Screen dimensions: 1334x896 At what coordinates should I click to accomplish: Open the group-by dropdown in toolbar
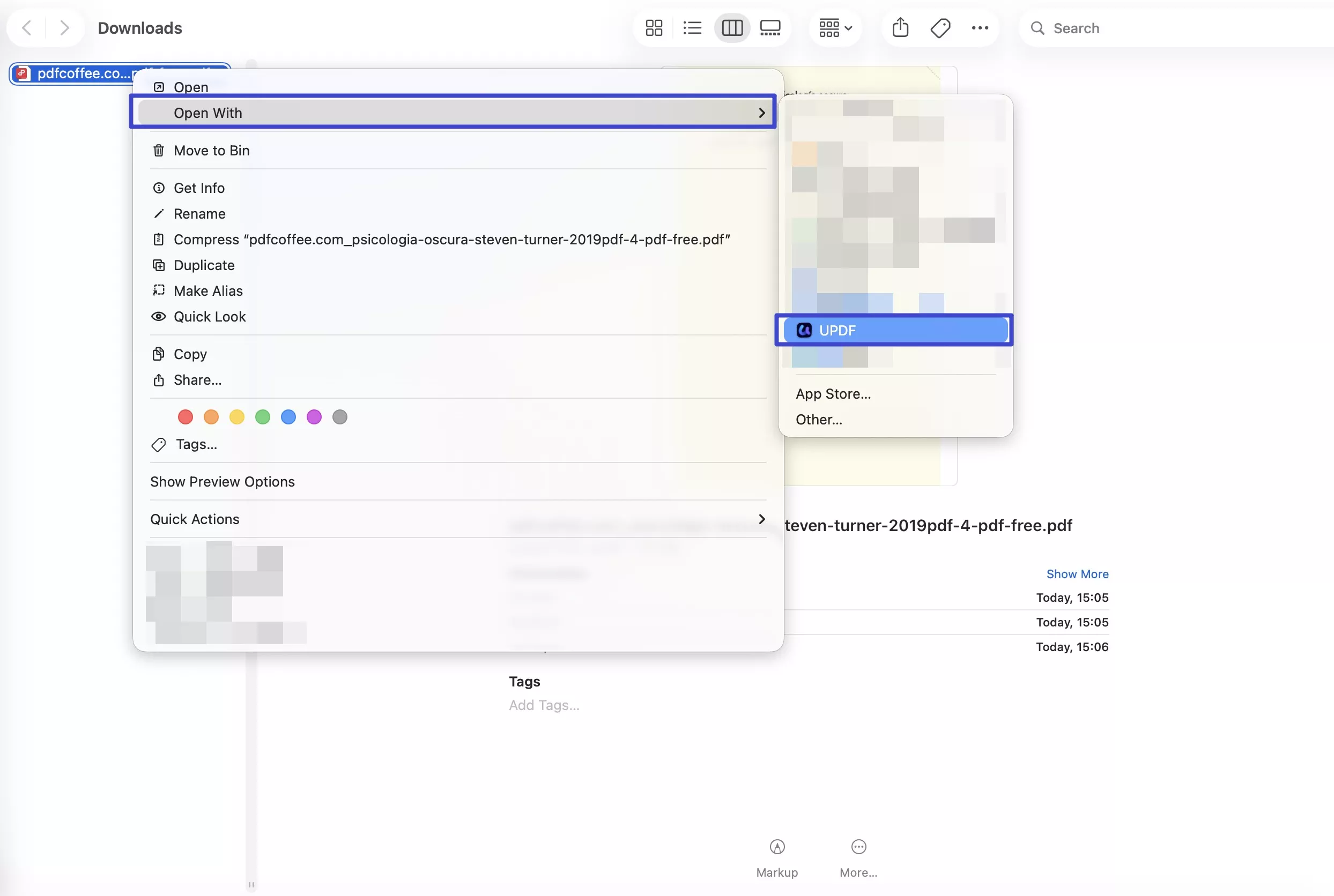(835, 28)
